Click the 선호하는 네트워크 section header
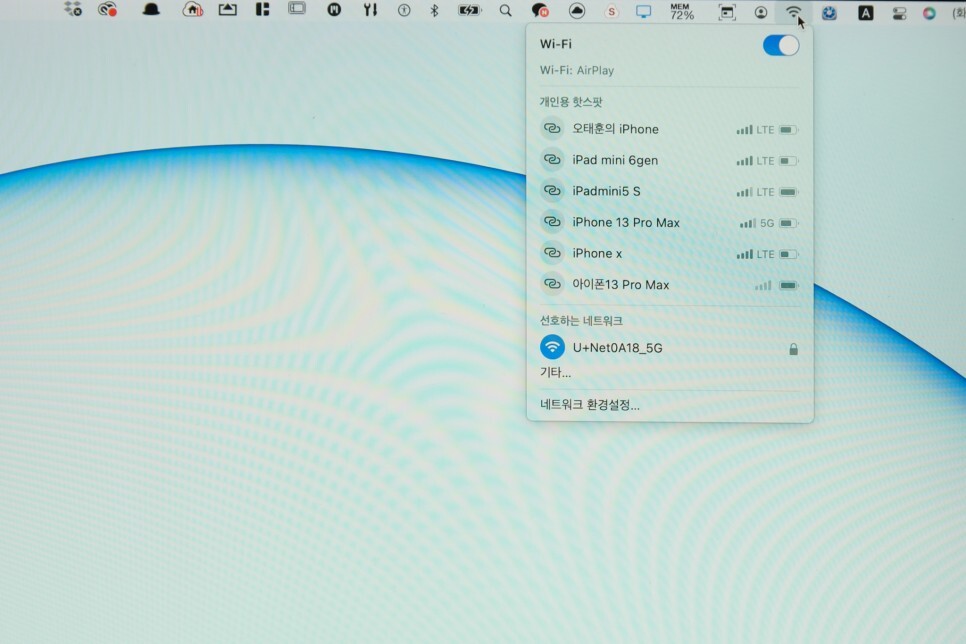Image resolution: width=966 pixels, height=644 pixels. tap(581, 320)
